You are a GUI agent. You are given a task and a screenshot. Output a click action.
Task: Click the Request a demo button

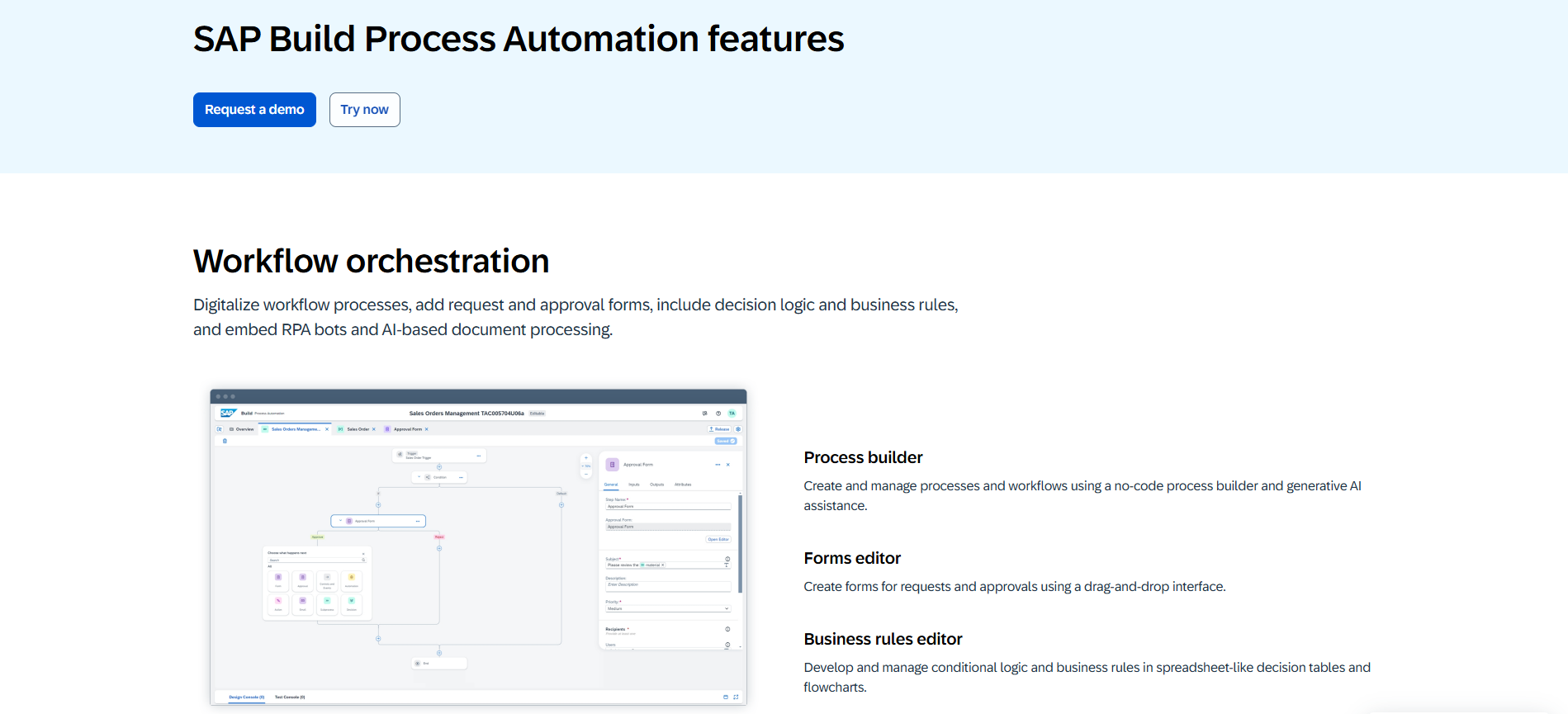coord(254,110)
